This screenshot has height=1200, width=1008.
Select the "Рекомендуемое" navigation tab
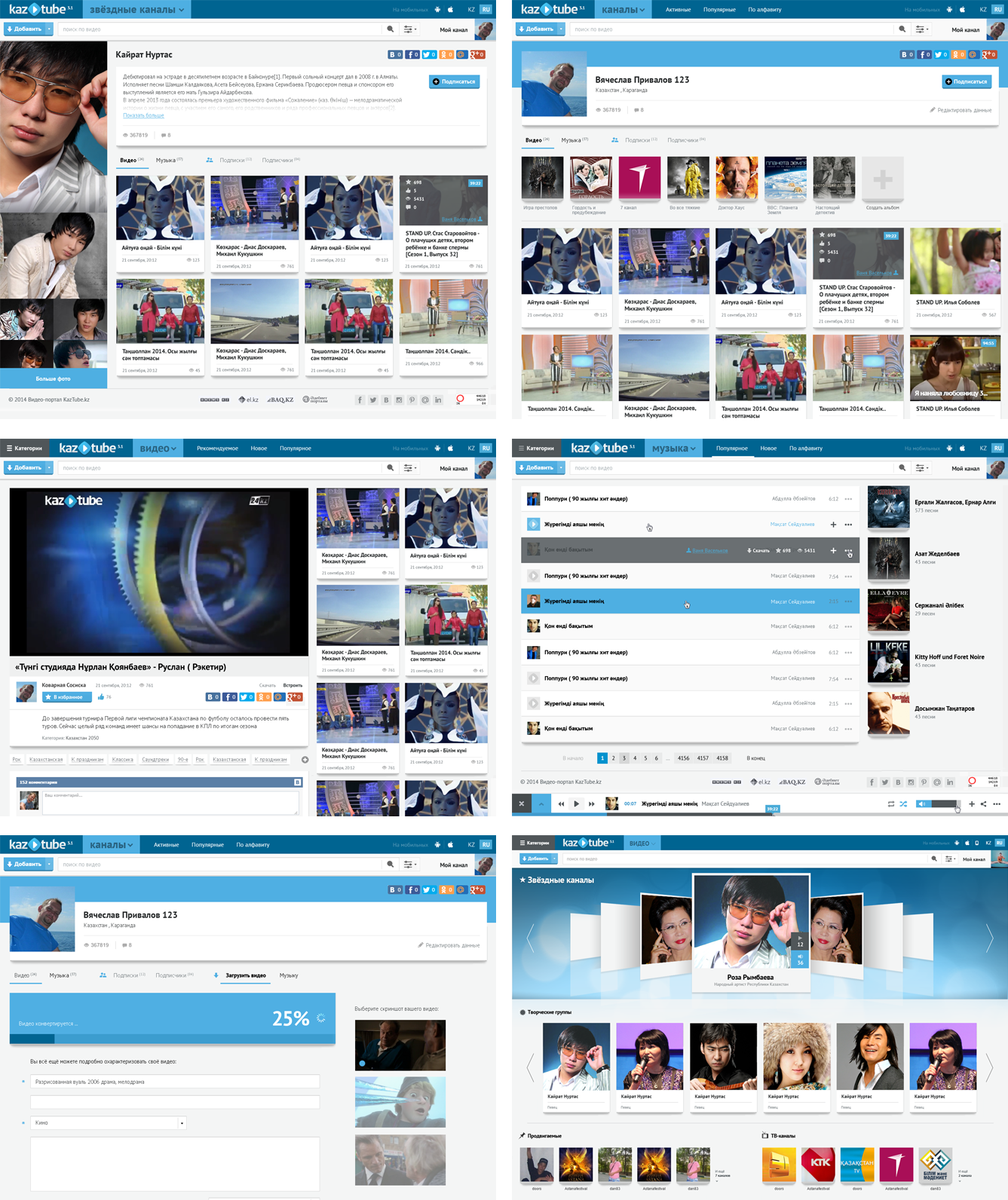tap(217, 448)
